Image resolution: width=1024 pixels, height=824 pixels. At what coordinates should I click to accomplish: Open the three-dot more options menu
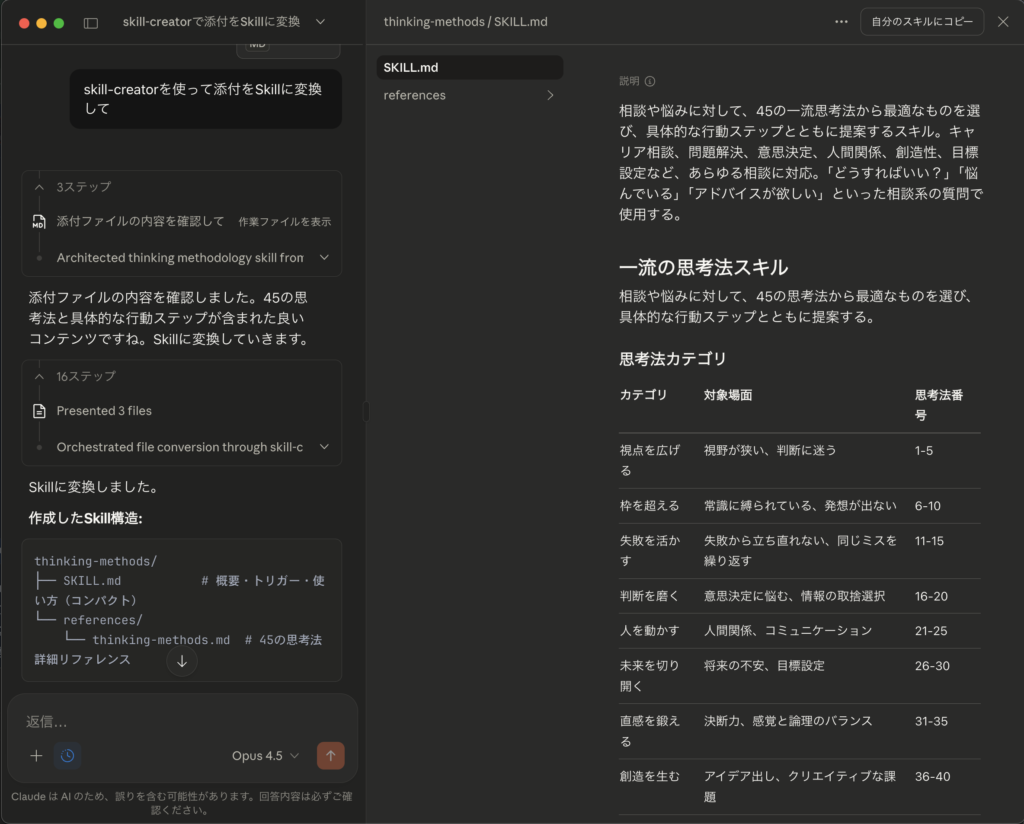(841, 22)
